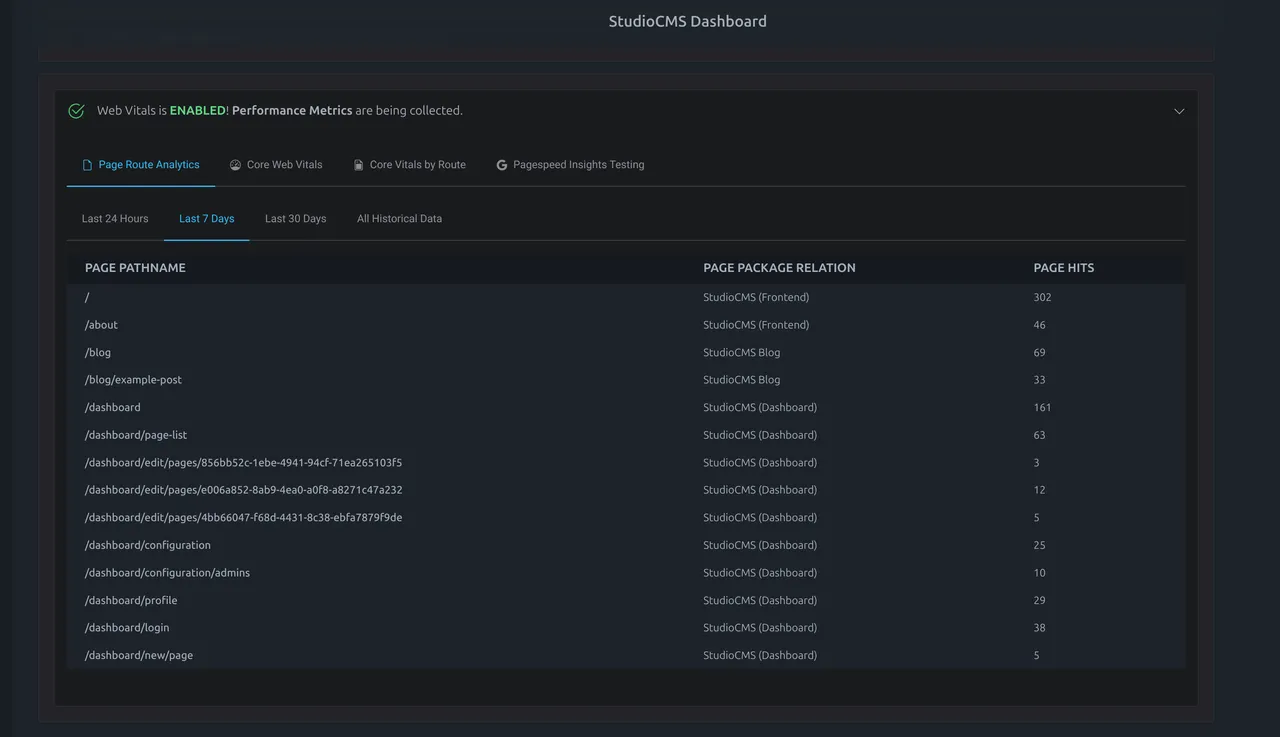
Task: Click the /dashboard/login pathname
Action: coord(127,628)
